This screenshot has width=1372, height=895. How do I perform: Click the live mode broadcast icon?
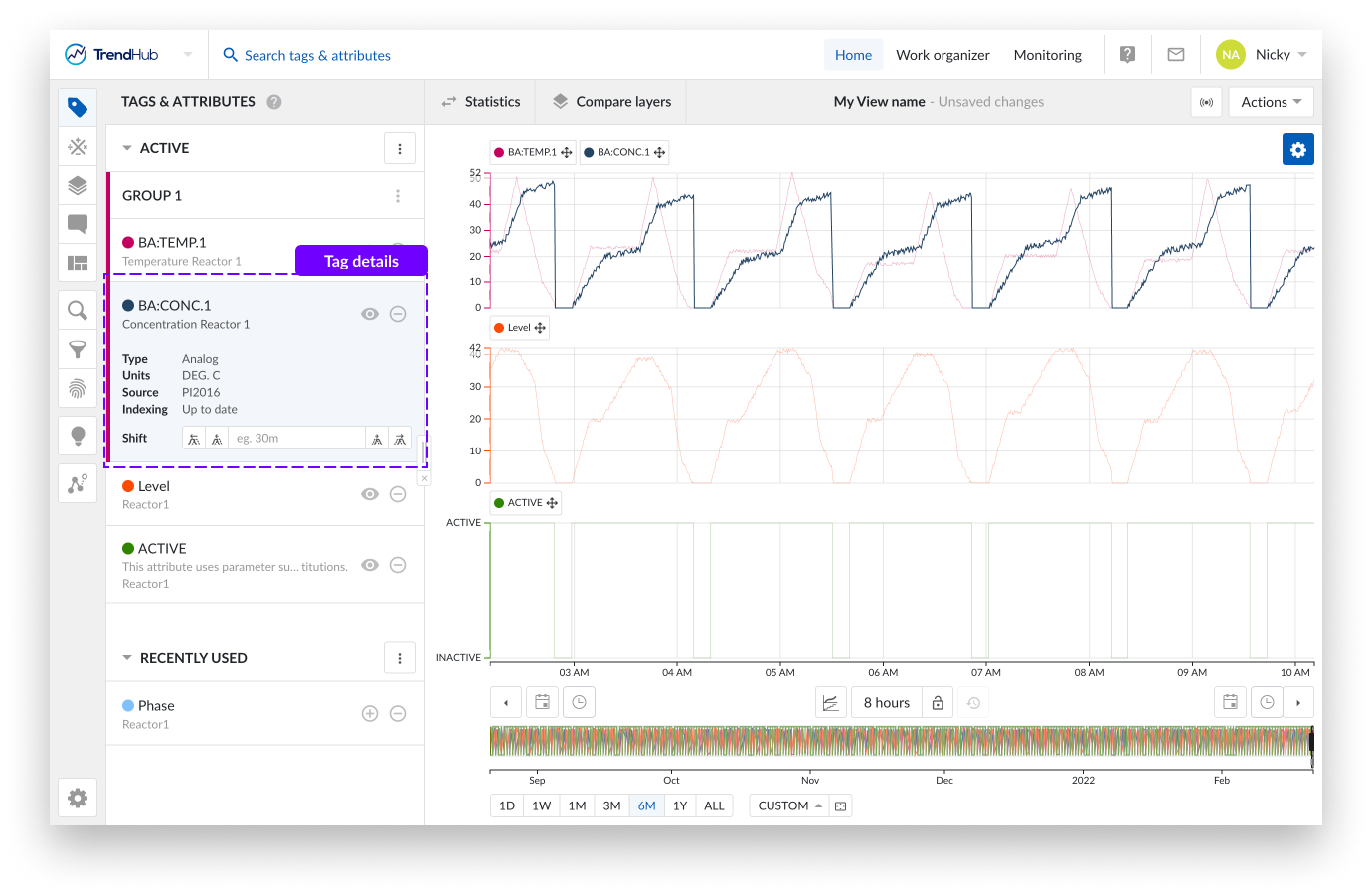(x=1206, y=102)
